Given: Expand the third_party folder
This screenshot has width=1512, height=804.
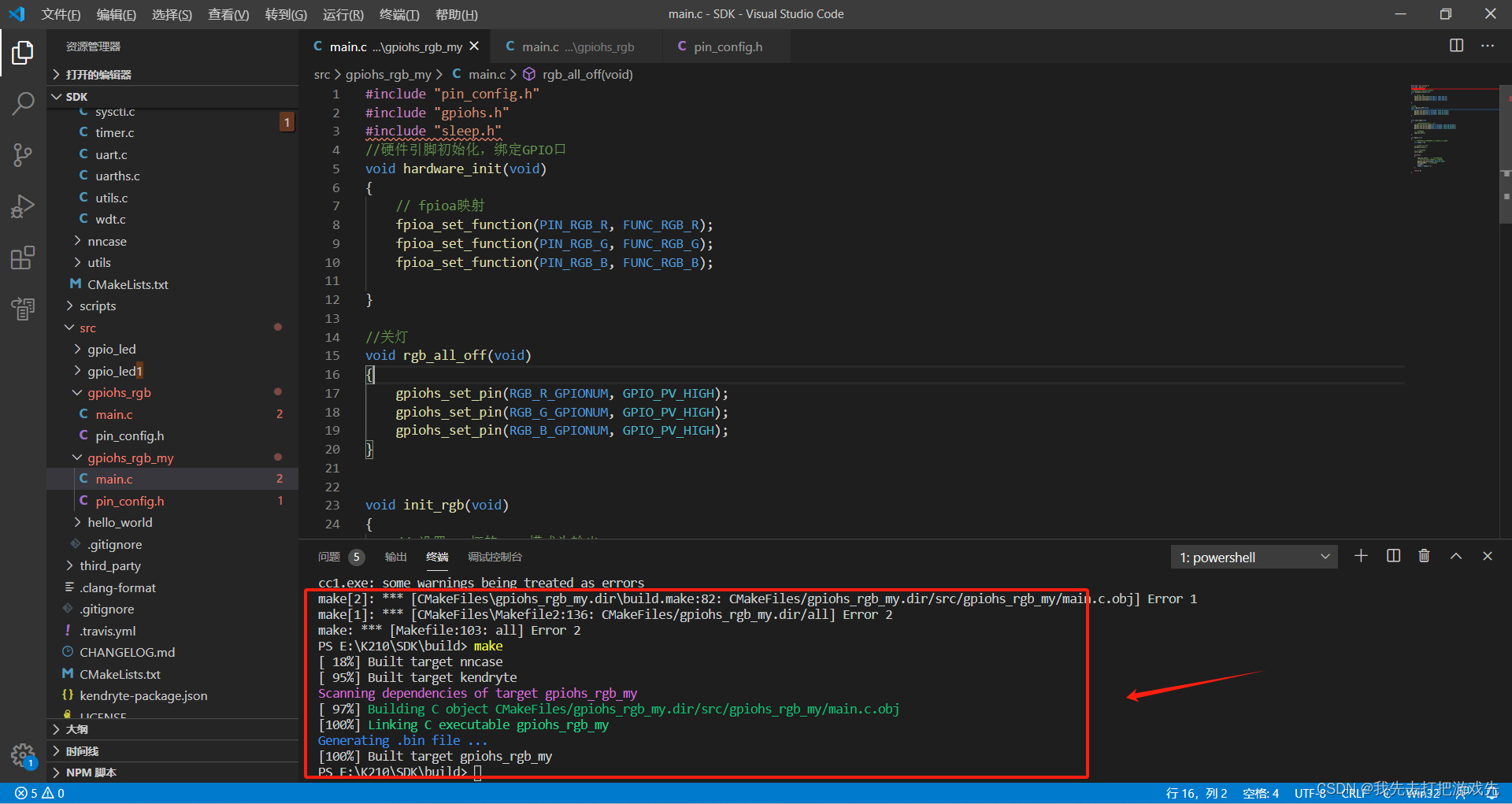Looking at the screenshot, I should pyautogui.click(x=172, y=565).
